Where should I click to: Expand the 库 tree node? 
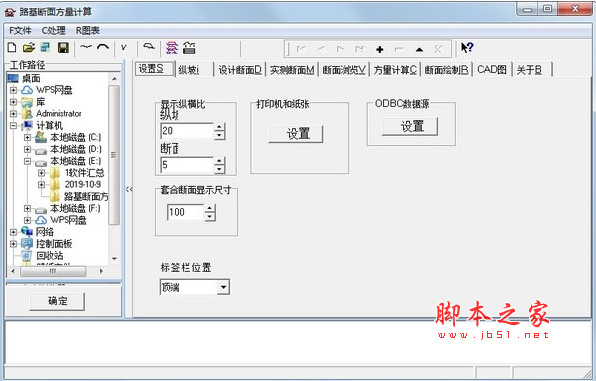point(13,102)
